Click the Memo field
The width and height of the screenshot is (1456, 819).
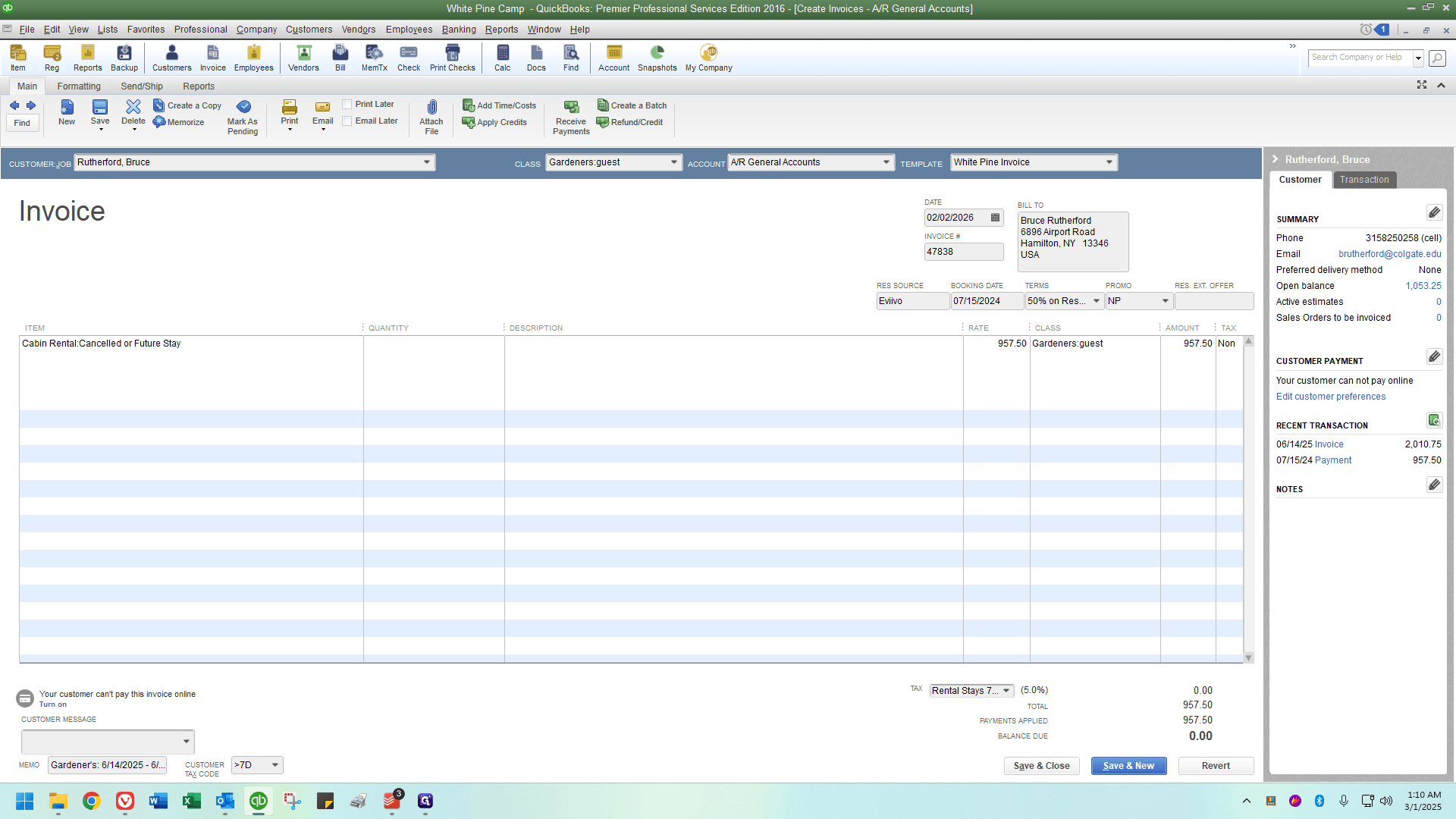(x=107, y=765)
